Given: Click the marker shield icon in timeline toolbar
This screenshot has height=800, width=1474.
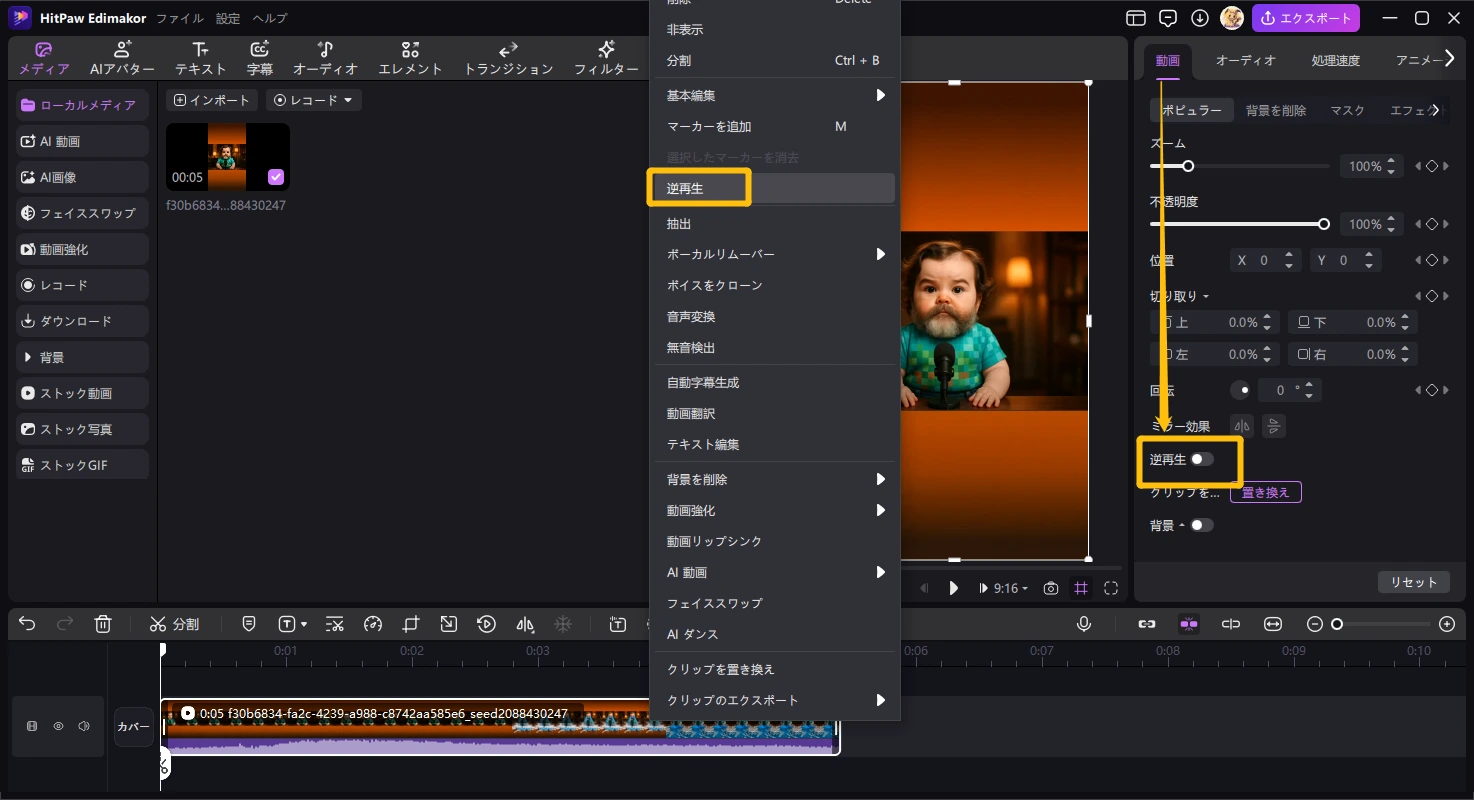Looking at the screenshot, I should click(249, 624).
